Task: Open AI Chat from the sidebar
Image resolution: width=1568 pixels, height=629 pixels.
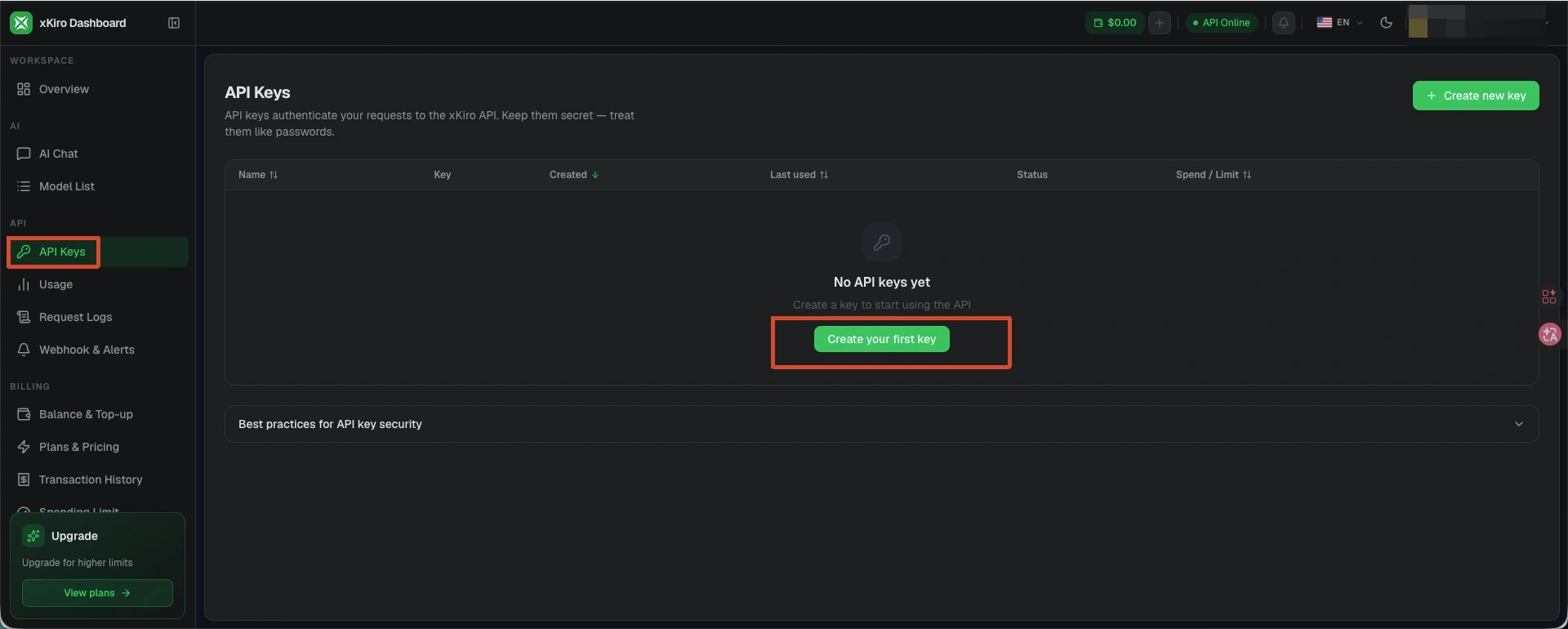Action: point(97,154)
